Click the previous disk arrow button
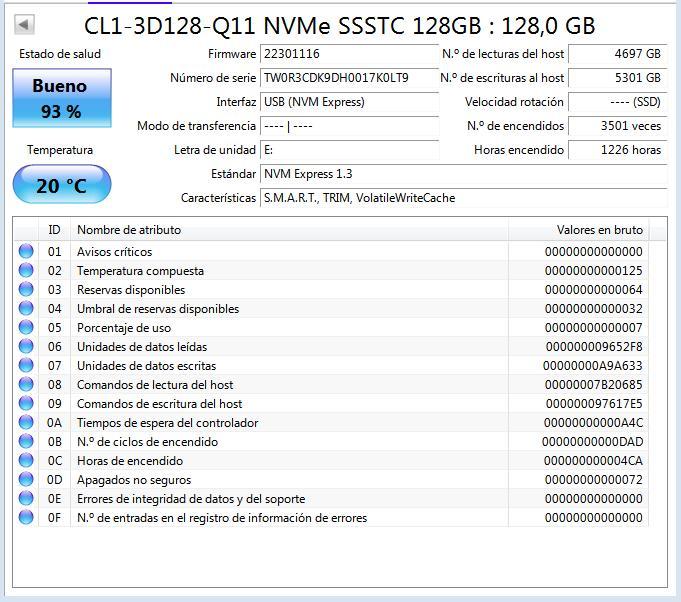This screenshot has width=681, height=602. click(x=24, y=25)
